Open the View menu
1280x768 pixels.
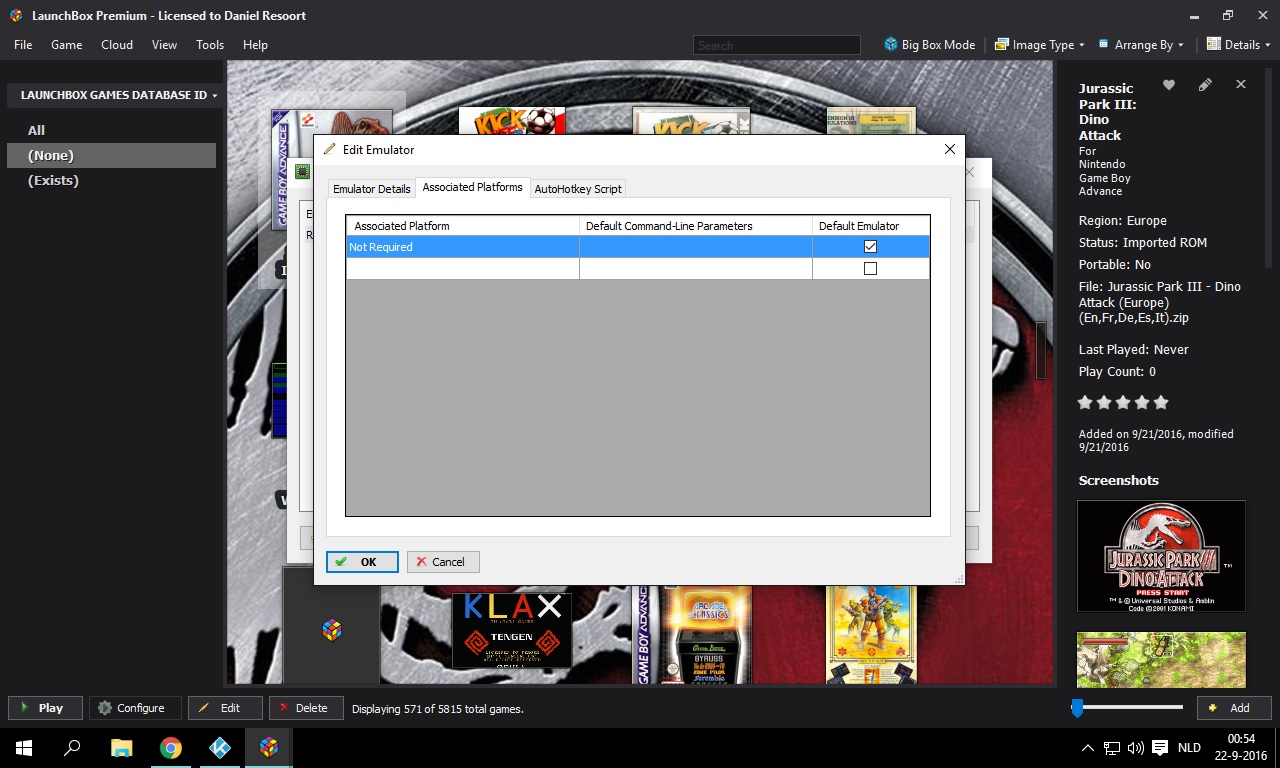(164, 45)
